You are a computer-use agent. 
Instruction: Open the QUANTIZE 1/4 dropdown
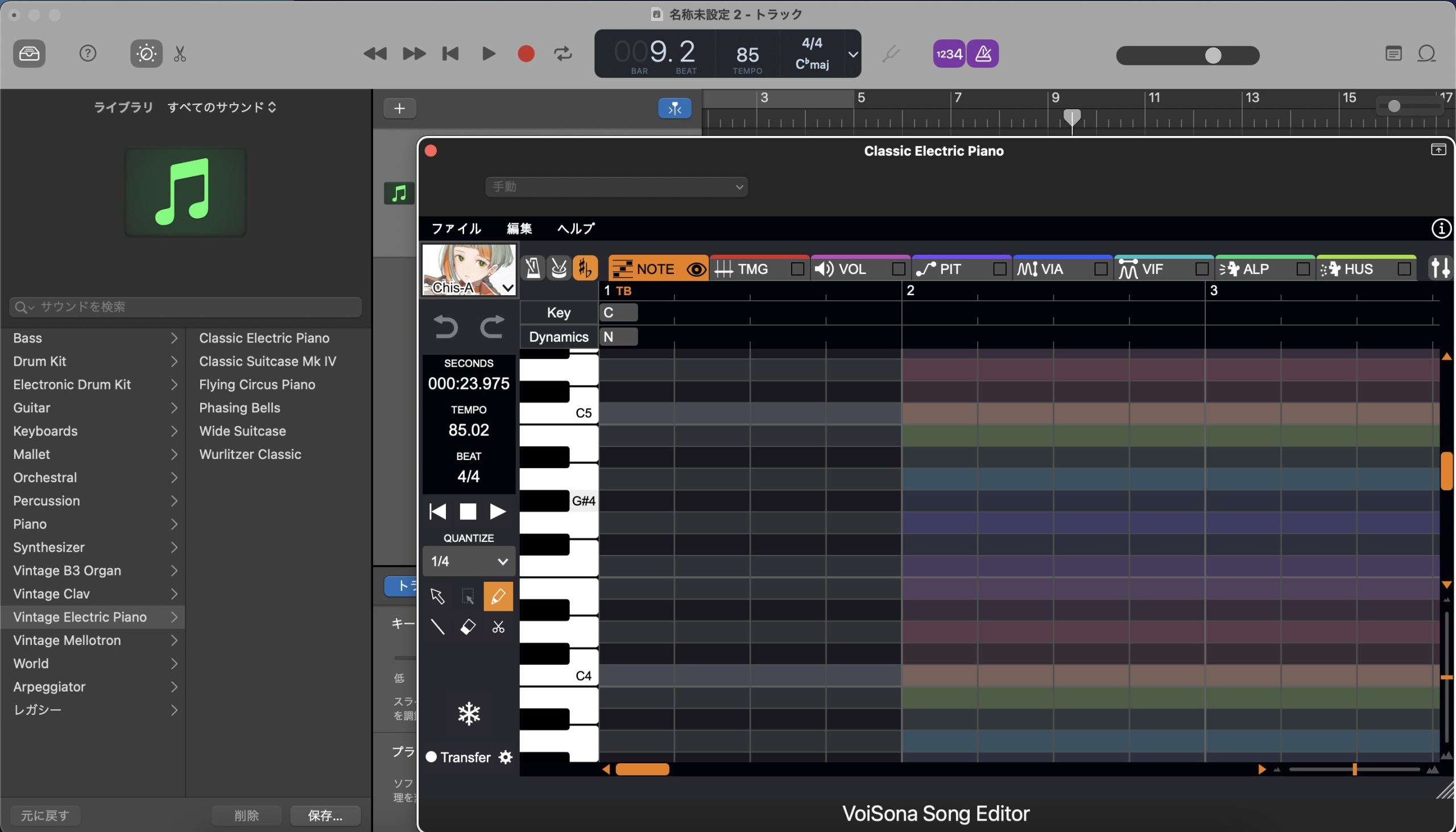coord(469,562)
